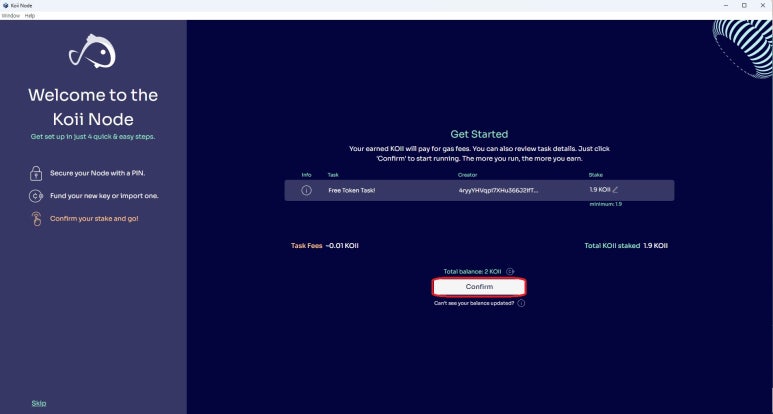773x414 pixels.
Task: Select "Fund your new key or import one." step
Action: (104, 196)
